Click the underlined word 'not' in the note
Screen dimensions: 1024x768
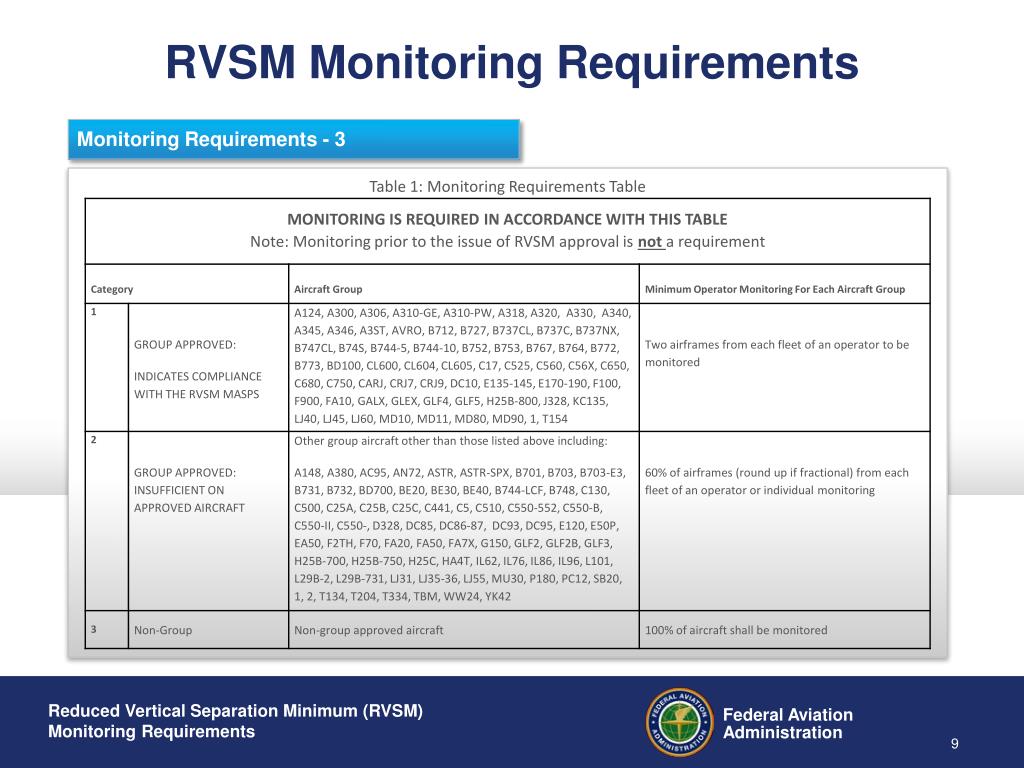coord(650,242)
